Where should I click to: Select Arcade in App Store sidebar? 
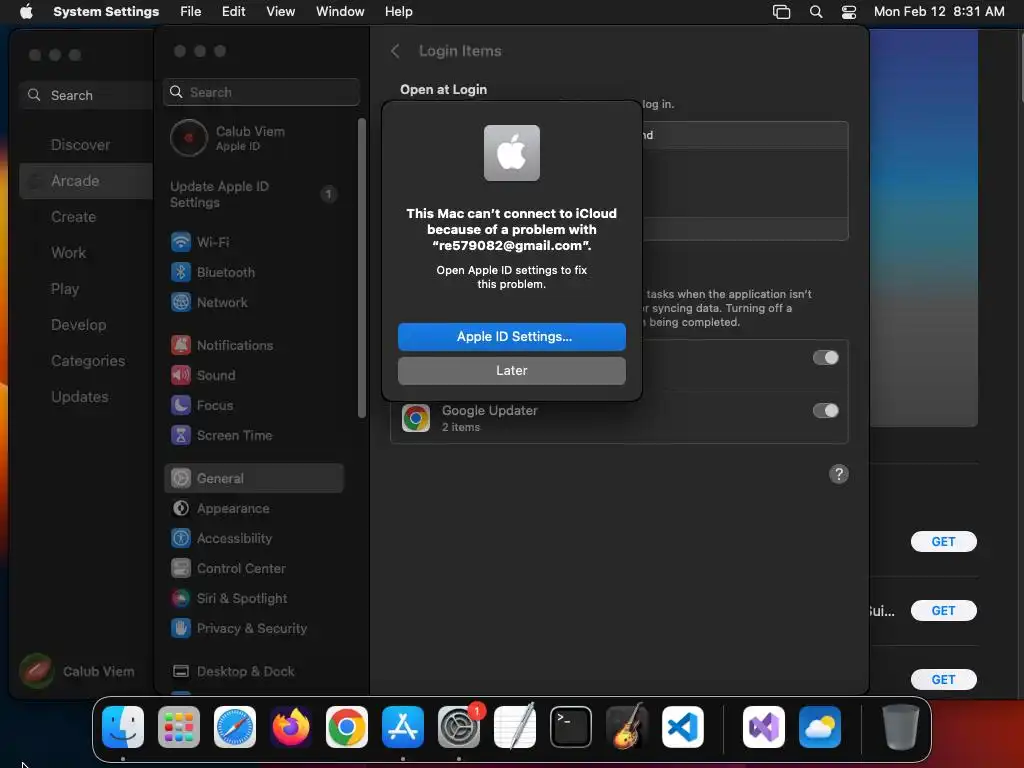pos(86,181)
